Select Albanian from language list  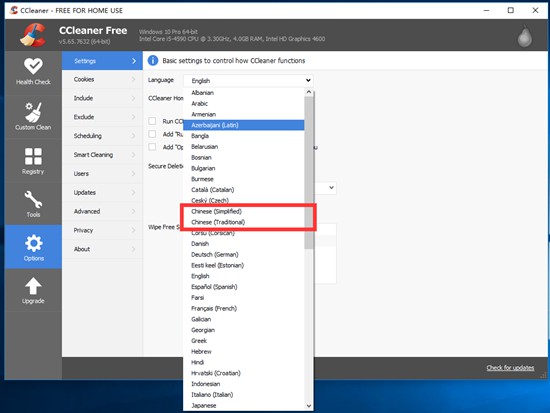pyautogui.click(x=243, y=93)
